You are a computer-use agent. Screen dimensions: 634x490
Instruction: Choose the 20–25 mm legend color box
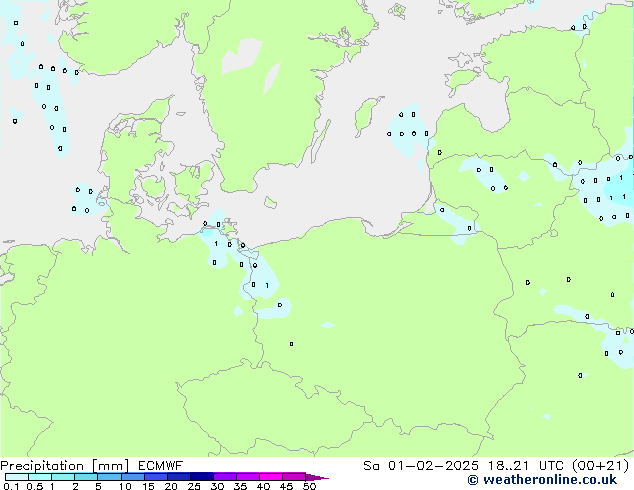pos(179,477)
